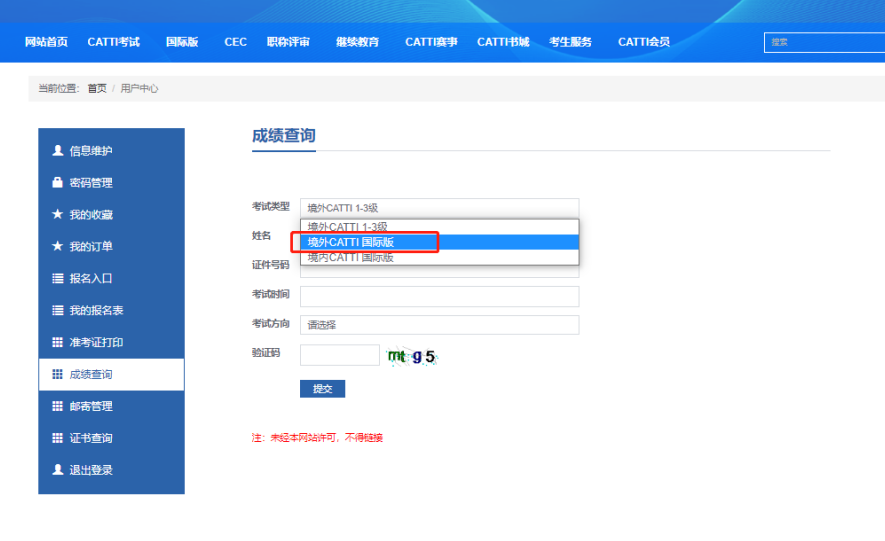Click the 成绩查询 page heading
This screenshot has width=885, height=541.
pos(283,135)
